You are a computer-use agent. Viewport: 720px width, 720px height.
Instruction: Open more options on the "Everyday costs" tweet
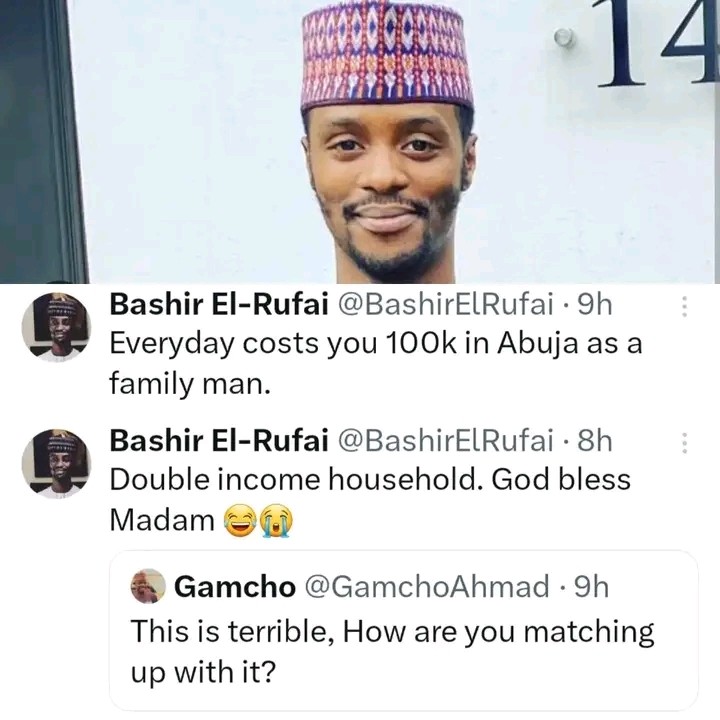tap(684, 306)
